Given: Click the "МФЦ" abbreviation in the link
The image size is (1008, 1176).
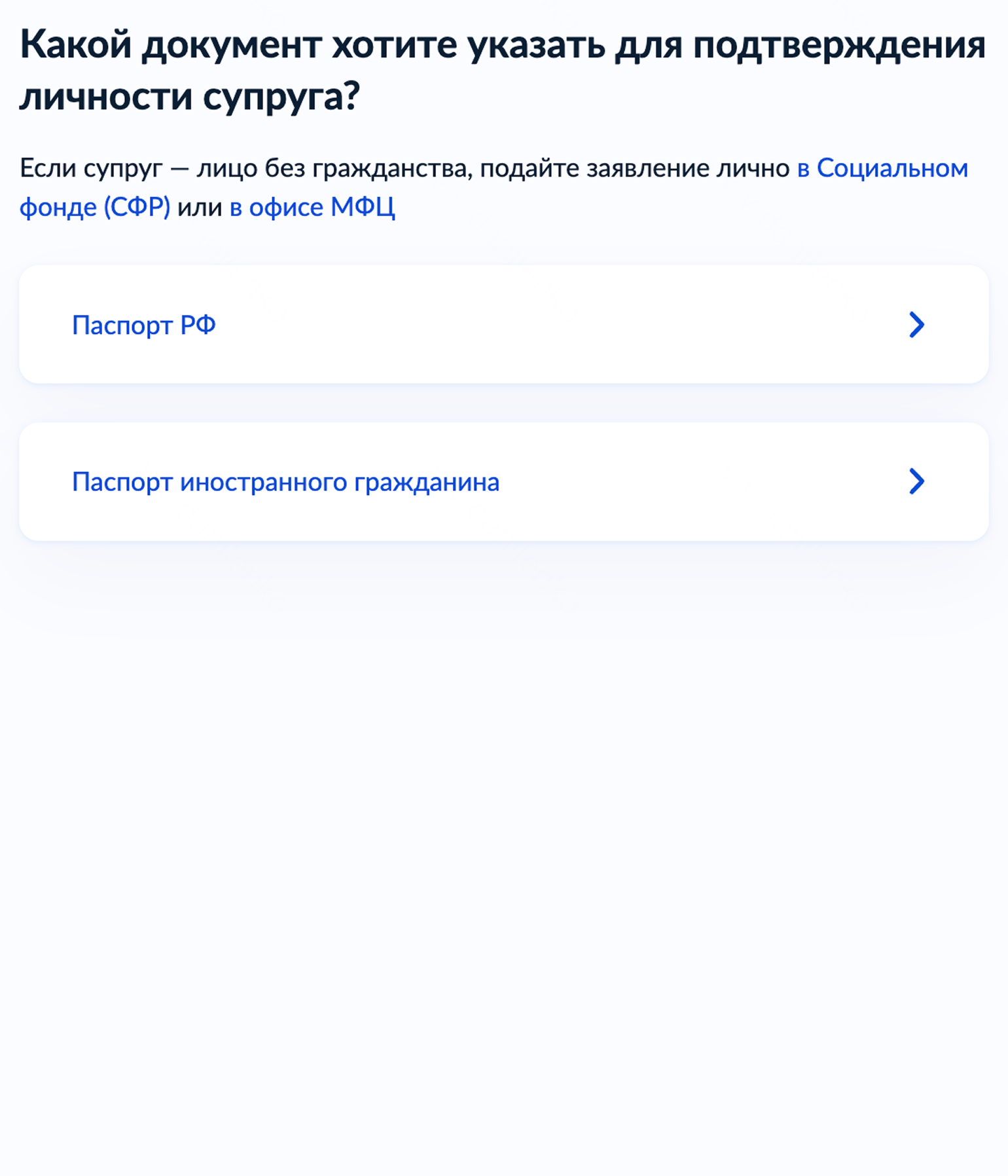Looking at the screenshot, I should coord(363,208).
